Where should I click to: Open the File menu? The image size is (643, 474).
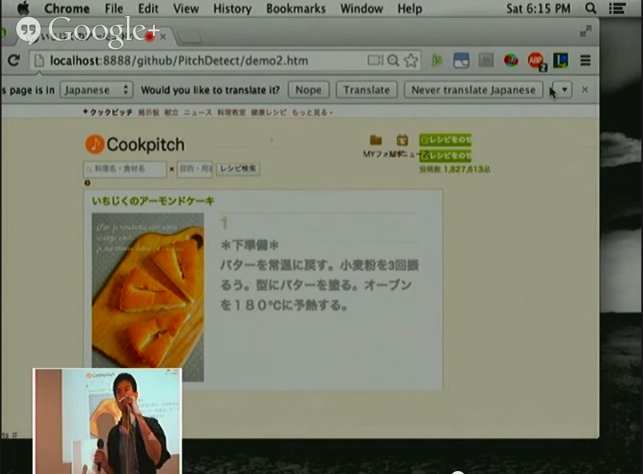click(114, 8)
